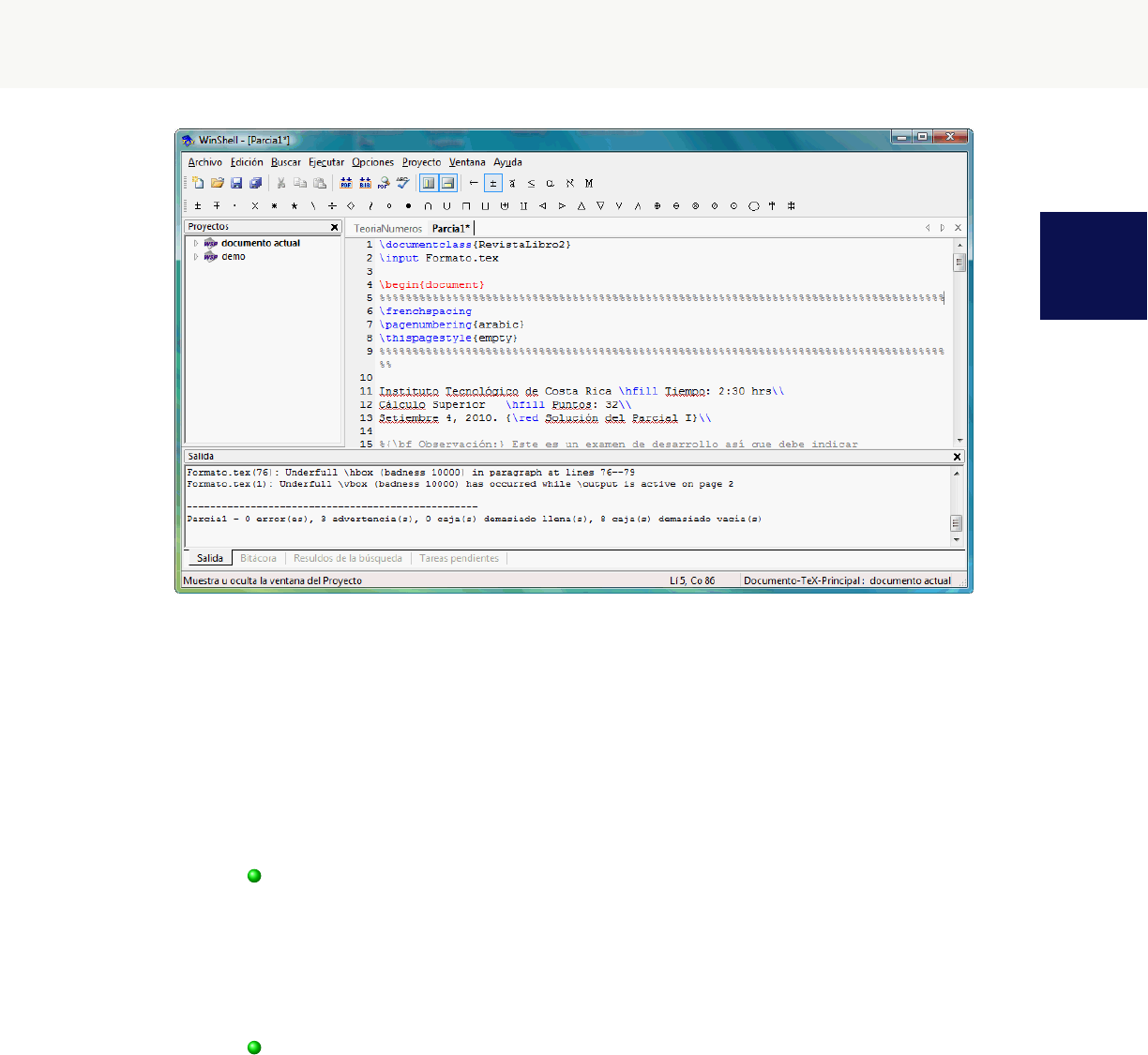Click the Cut scissors icon

tap(280, 183)
